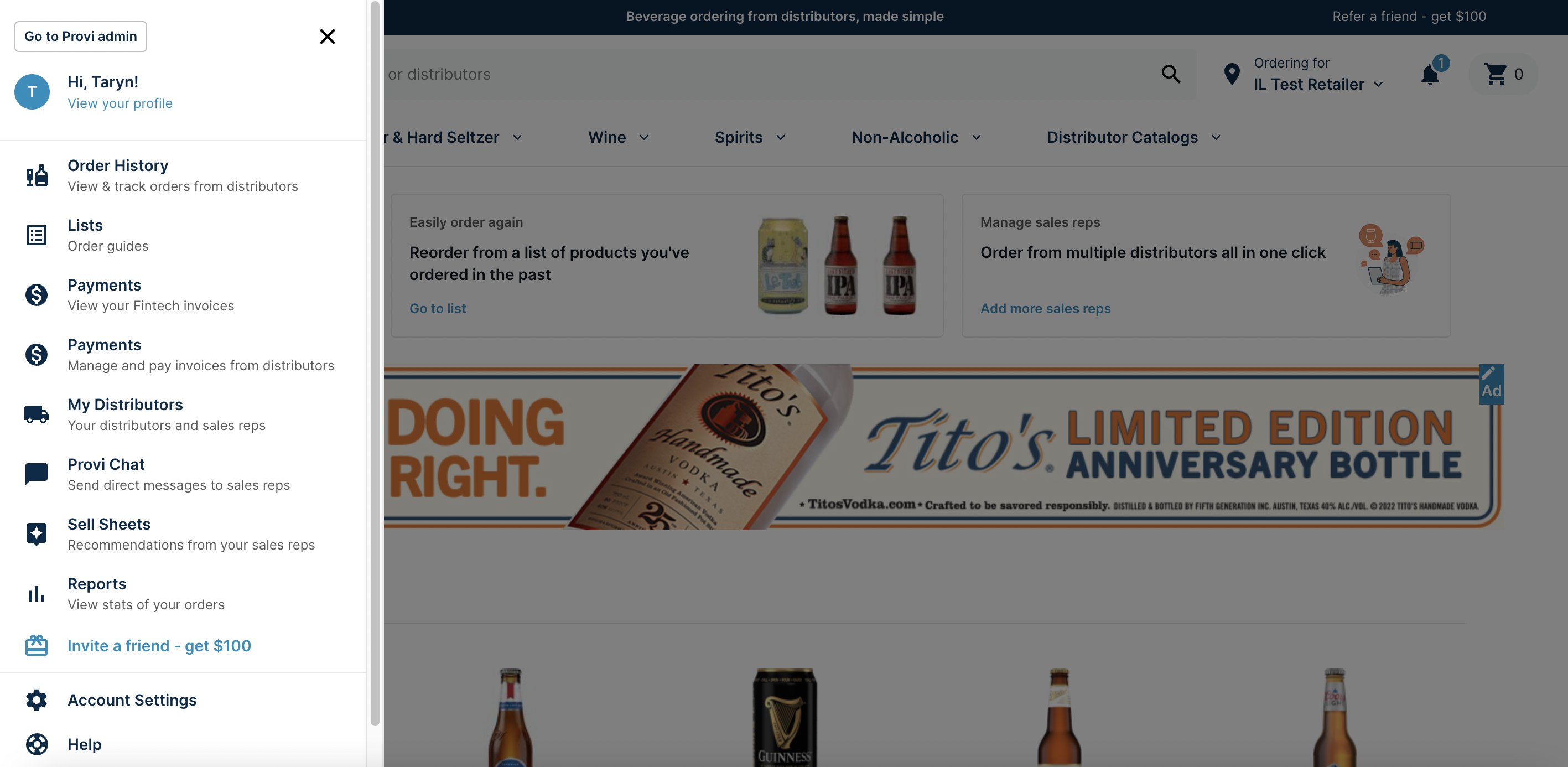This screenshot has width=1568, height=767.
Task: Click the Go to Provi admin button
Action: point(80,36)
